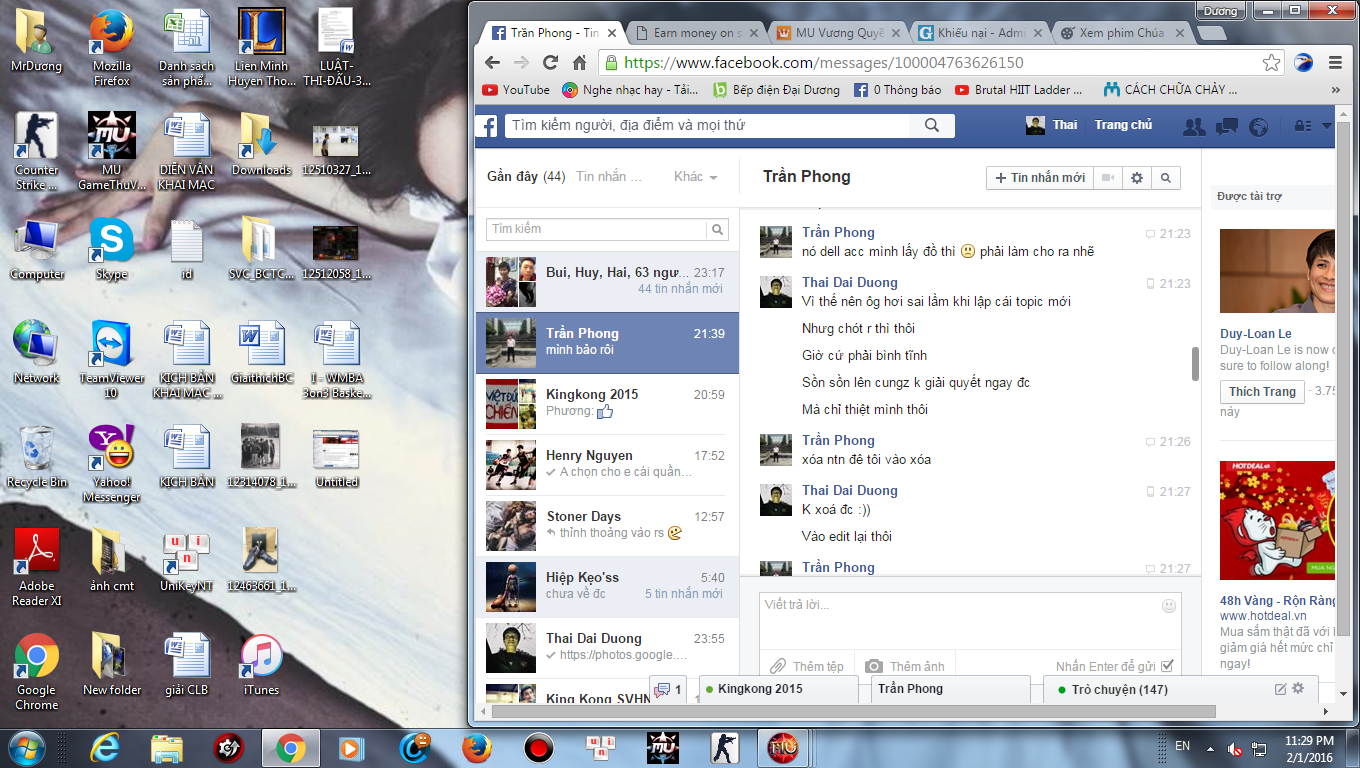Click the search-in-conversation magnifier icon
This screenshot has width=1360, height=768.
[1165, 178]
